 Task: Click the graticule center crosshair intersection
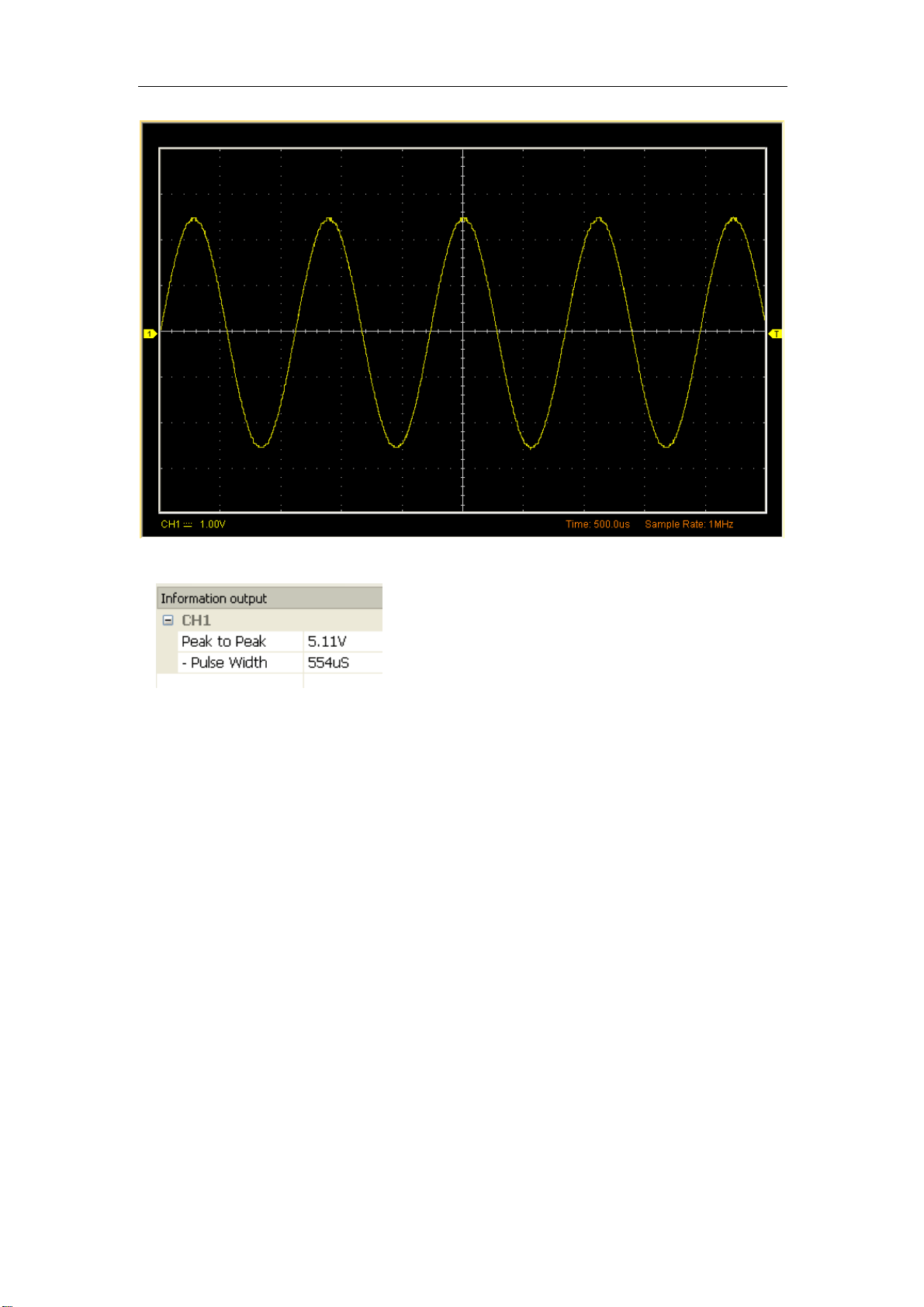pos(463,331)
